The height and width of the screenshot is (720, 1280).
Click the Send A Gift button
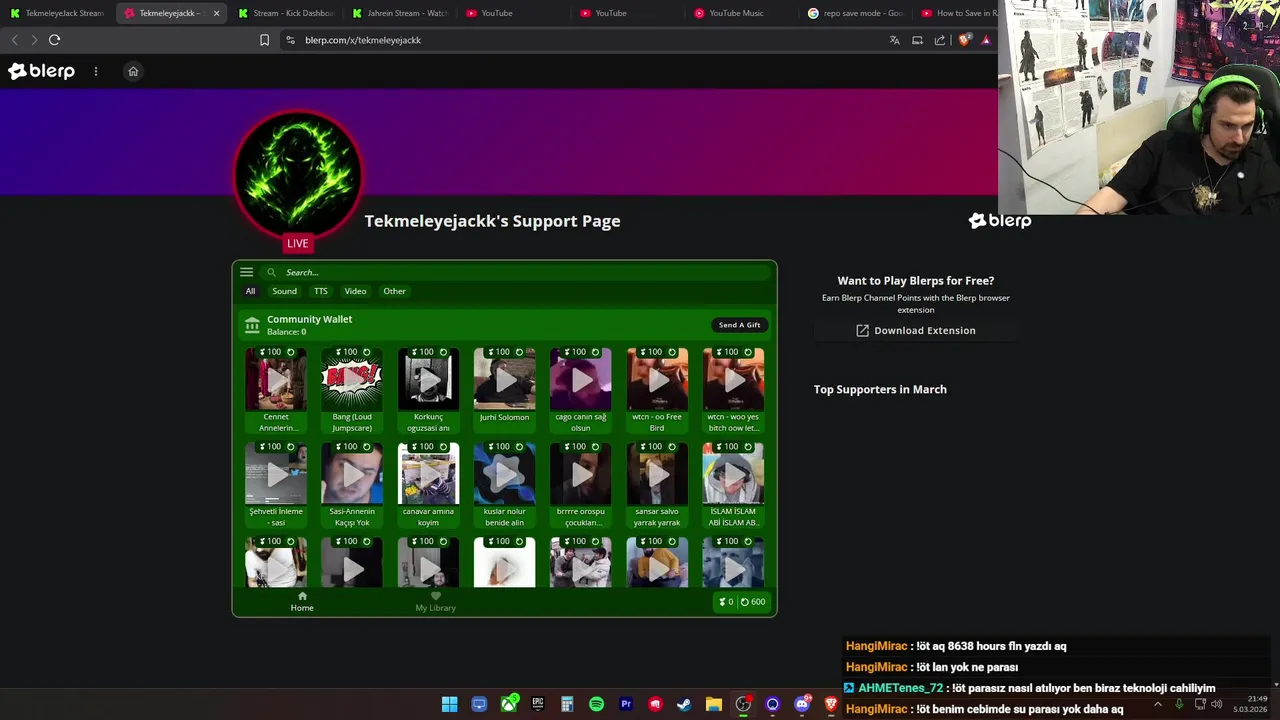pos(739,325)
